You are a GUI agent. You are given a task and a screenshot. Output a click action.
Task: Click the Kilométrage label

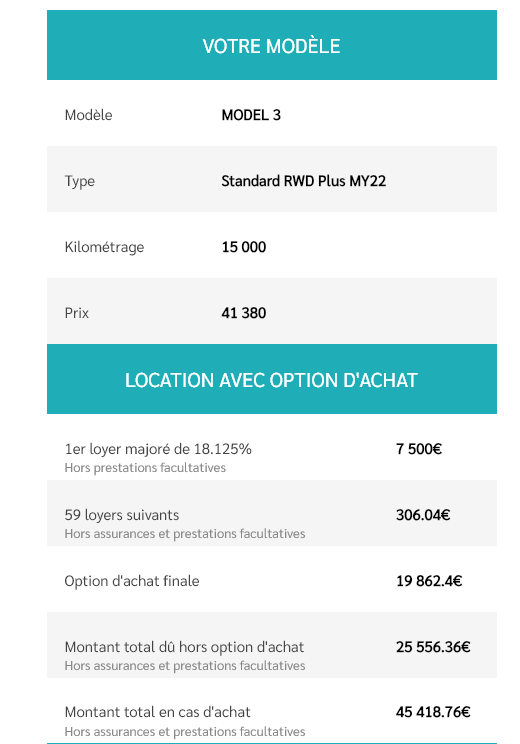coord(104,247)
